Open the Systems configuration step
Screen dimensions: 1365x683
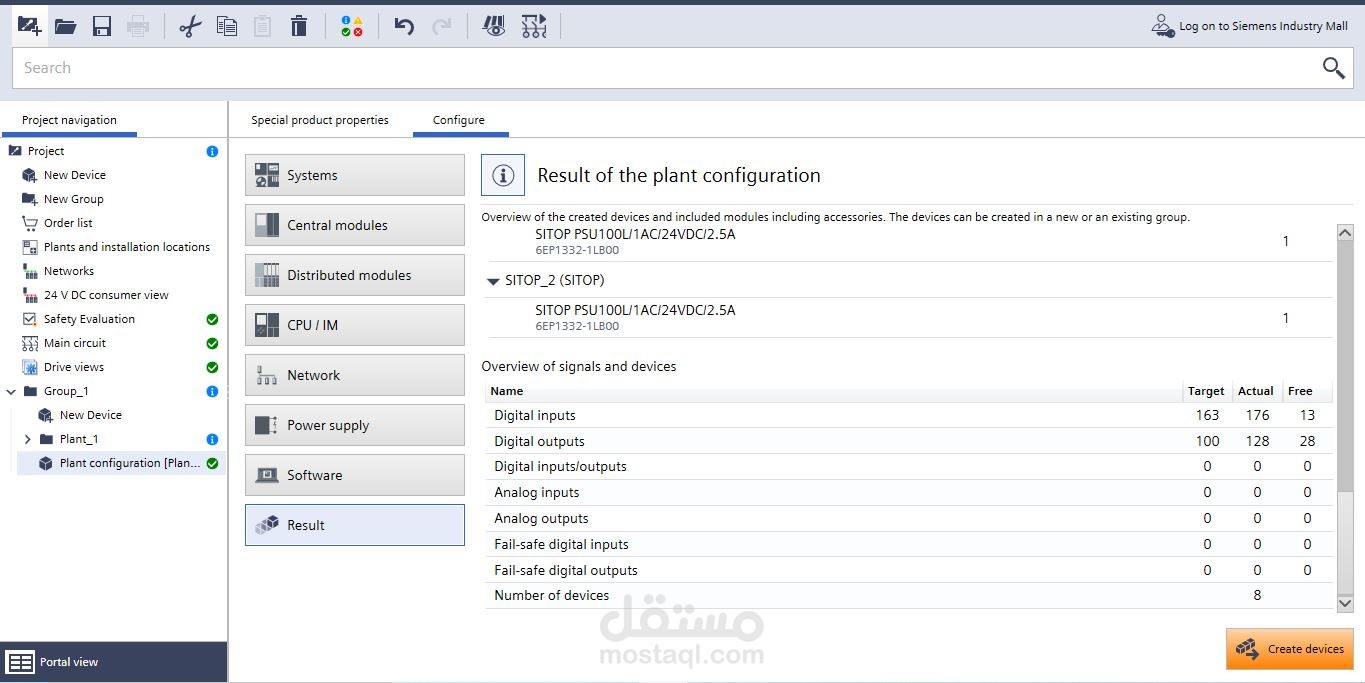point(355,175)
